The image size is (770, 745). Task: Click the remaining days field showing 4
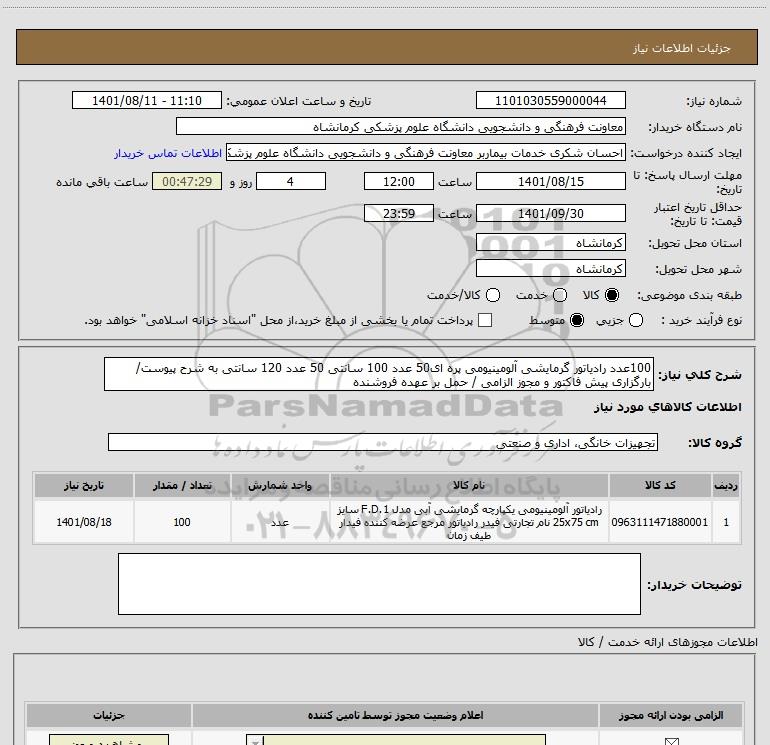[291, 182]
